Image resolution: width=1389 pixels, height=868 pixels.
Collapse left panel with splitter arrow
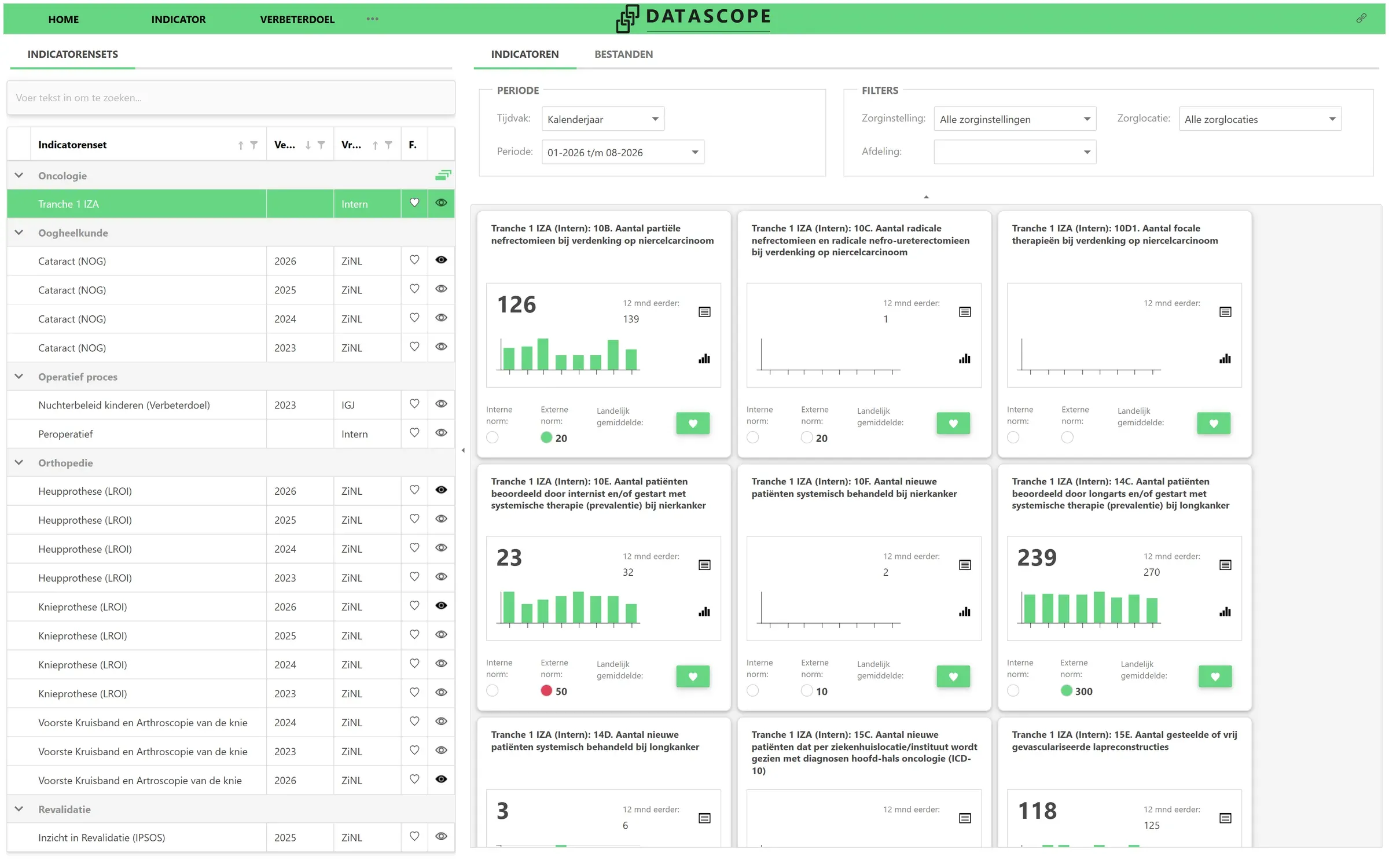463,450
